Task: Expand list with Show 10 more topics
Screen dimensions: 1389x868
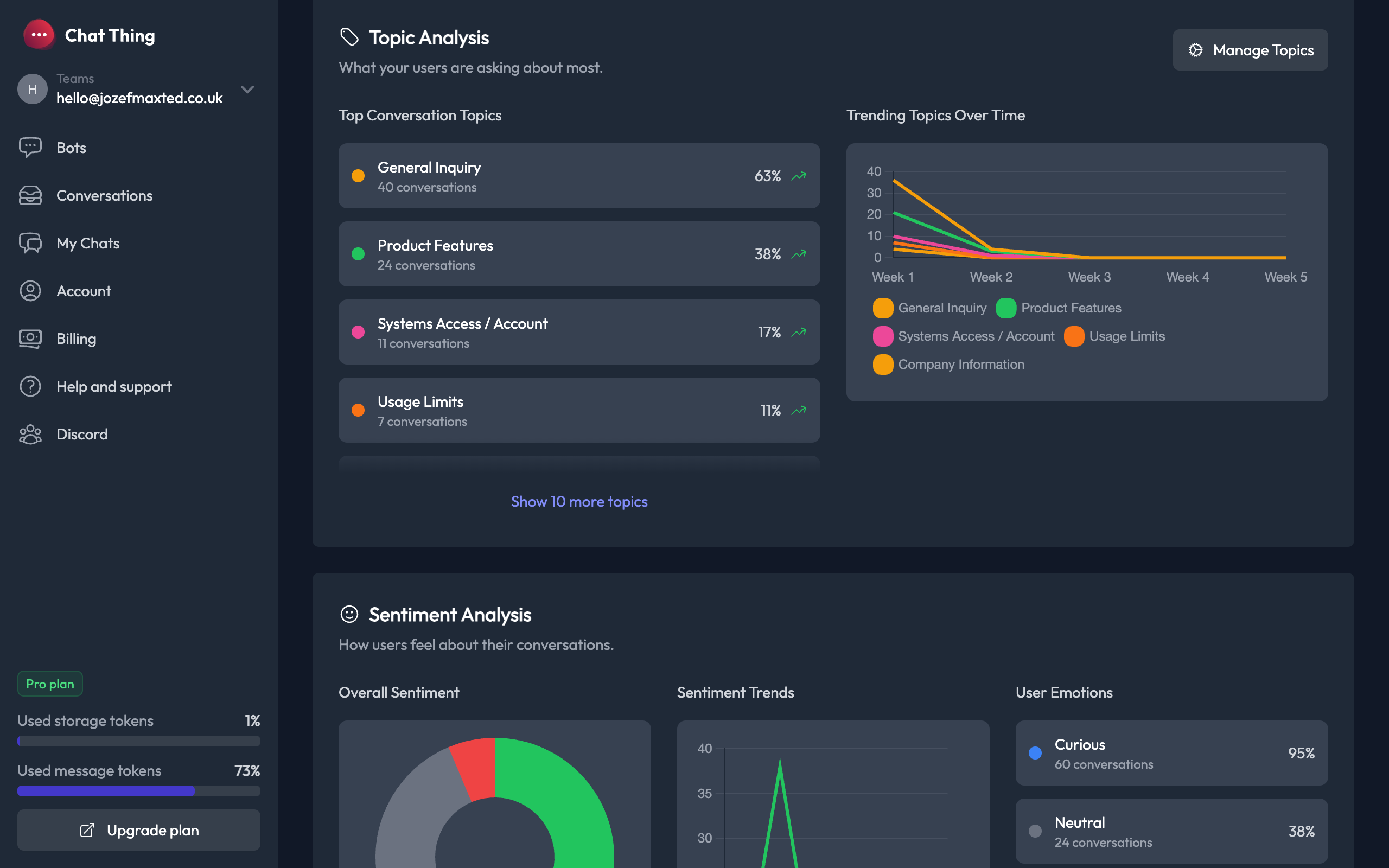Action: pos(578,501)
